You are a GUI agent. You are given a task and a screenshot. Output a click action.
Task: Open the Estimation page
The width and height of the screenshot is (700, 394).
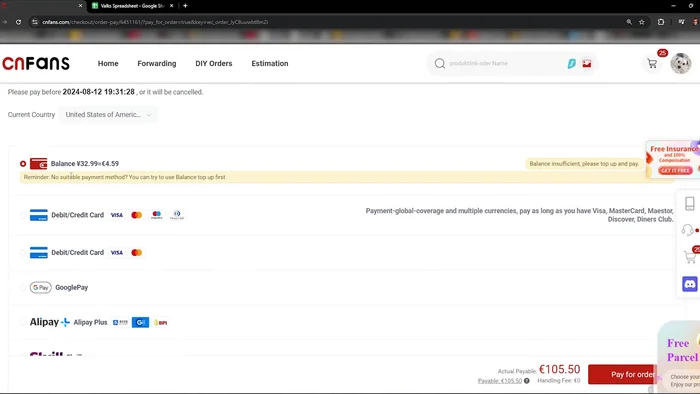[x=270, y=63]
